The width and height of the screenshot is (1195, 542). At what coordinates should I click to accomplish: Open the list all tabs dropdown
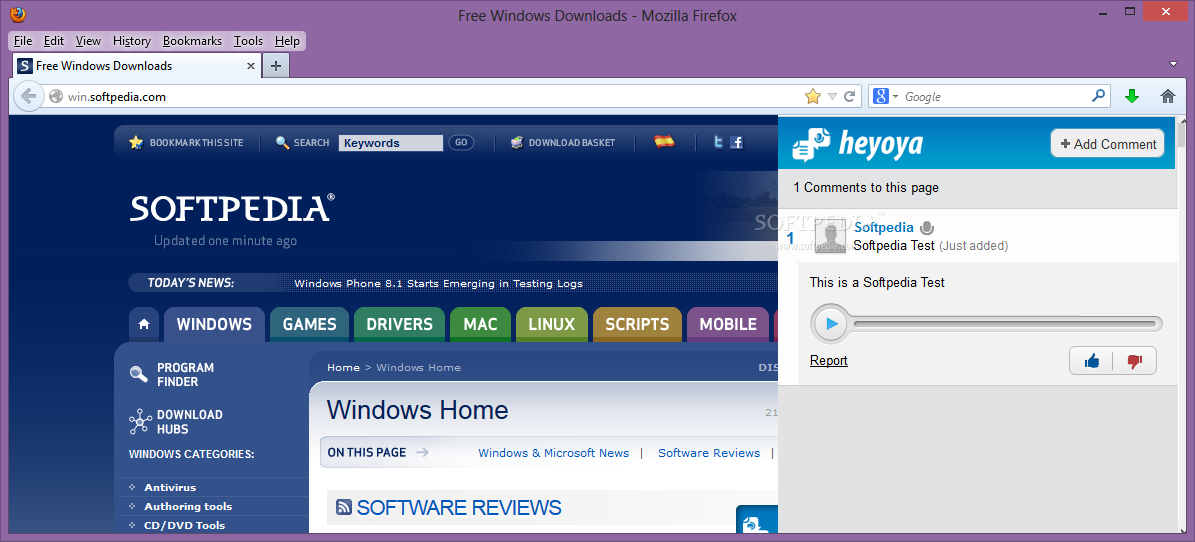(x=1174, y=63)
